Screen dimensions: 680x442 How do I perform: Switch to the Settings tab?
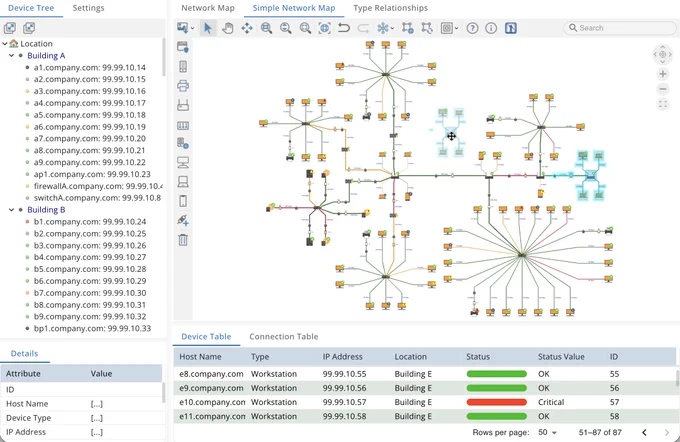[x=88, y=8]
